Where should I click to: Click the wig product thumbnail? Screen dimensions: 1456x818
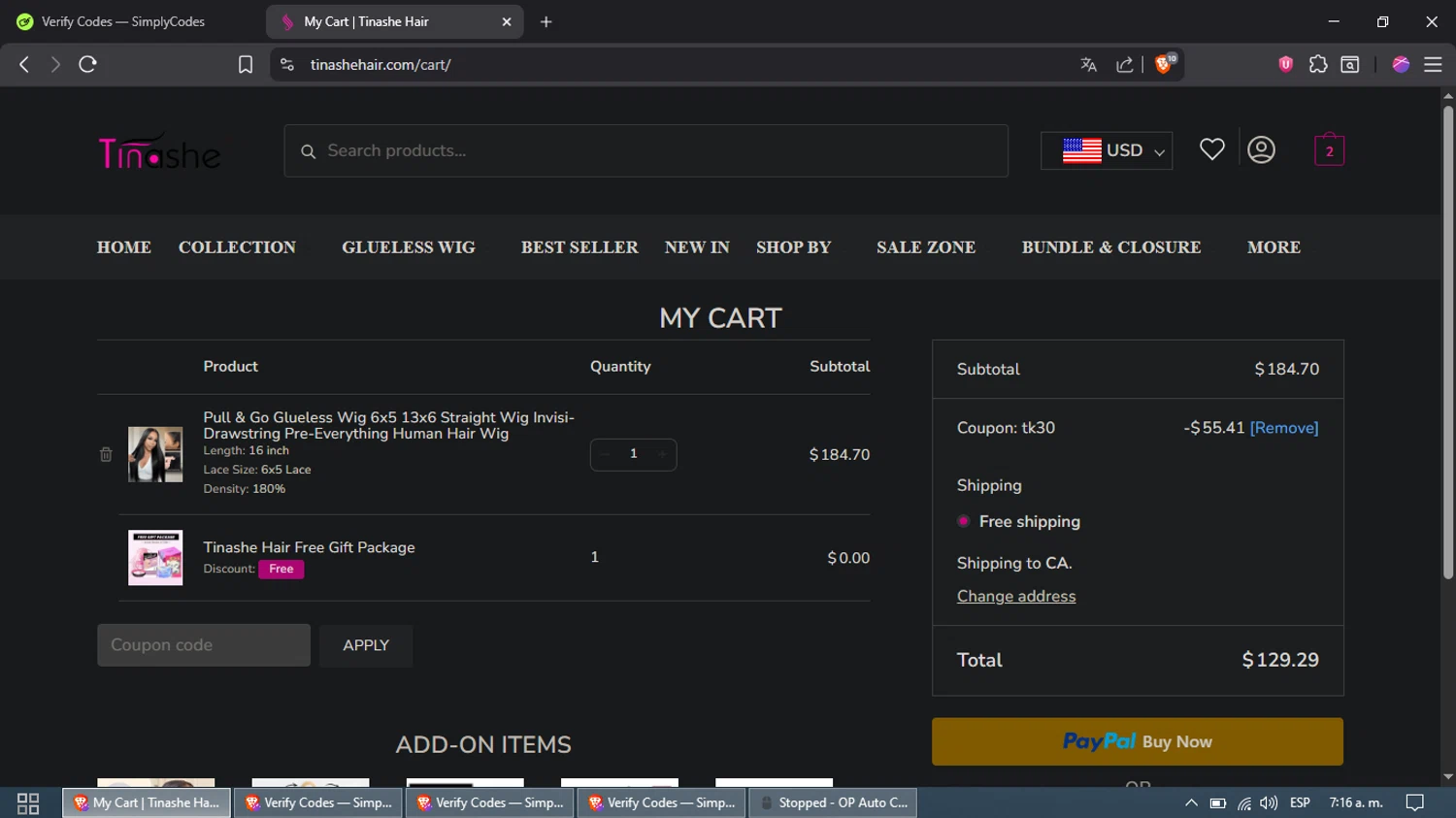155,454
